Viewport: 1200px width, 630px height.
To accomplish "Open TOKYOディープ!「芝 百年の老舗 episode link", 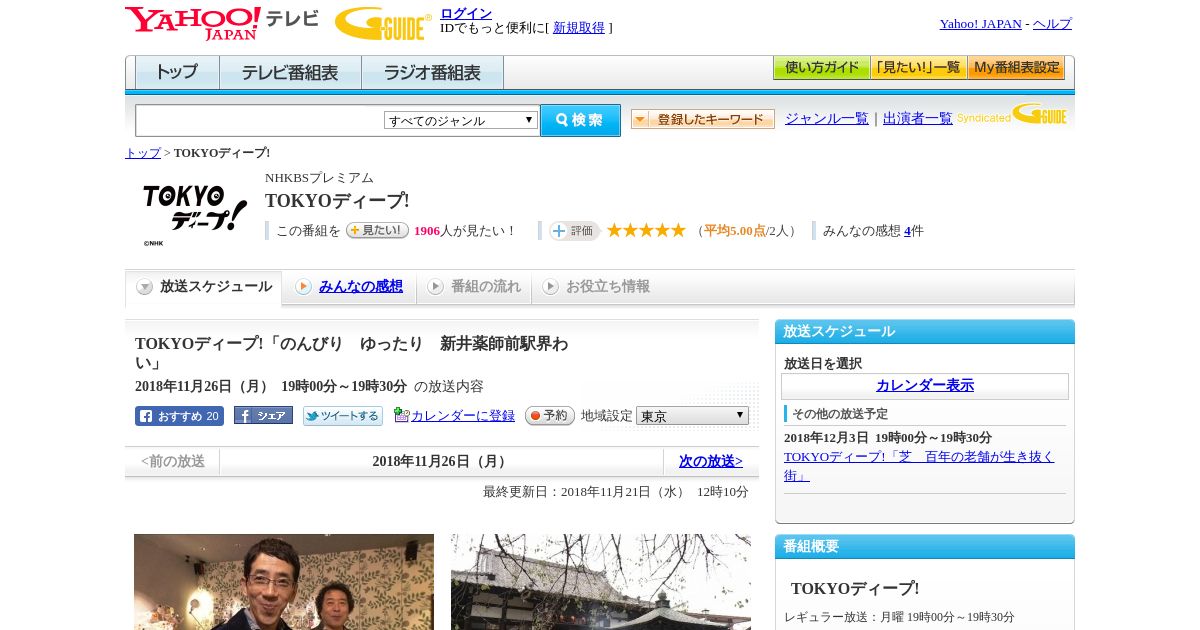I will click(919, 466).
